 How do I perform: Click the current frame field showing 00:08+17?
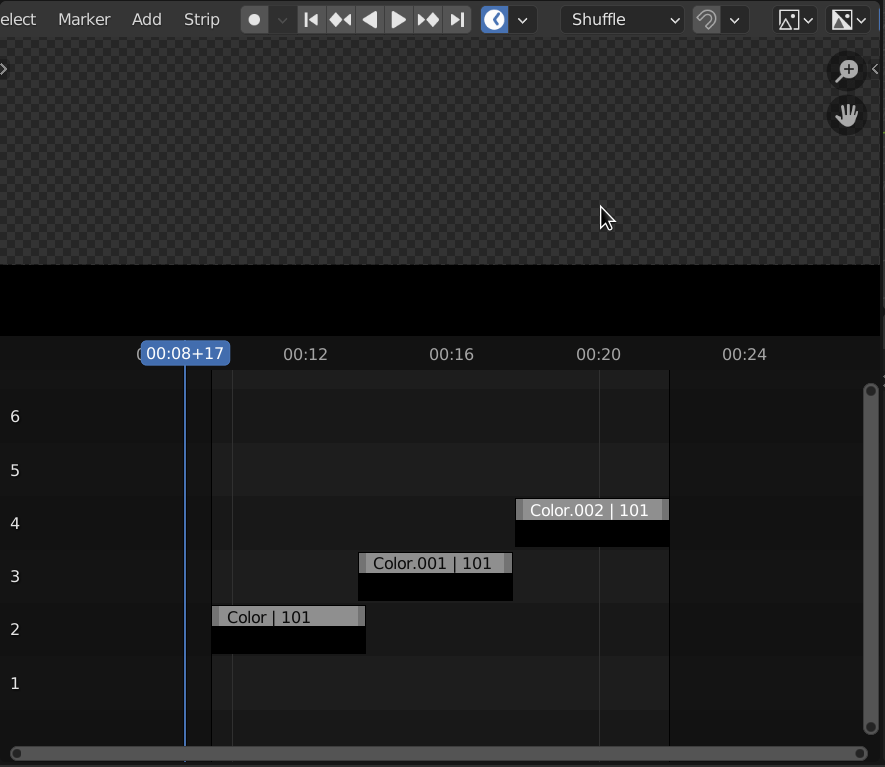click(185, 353)
